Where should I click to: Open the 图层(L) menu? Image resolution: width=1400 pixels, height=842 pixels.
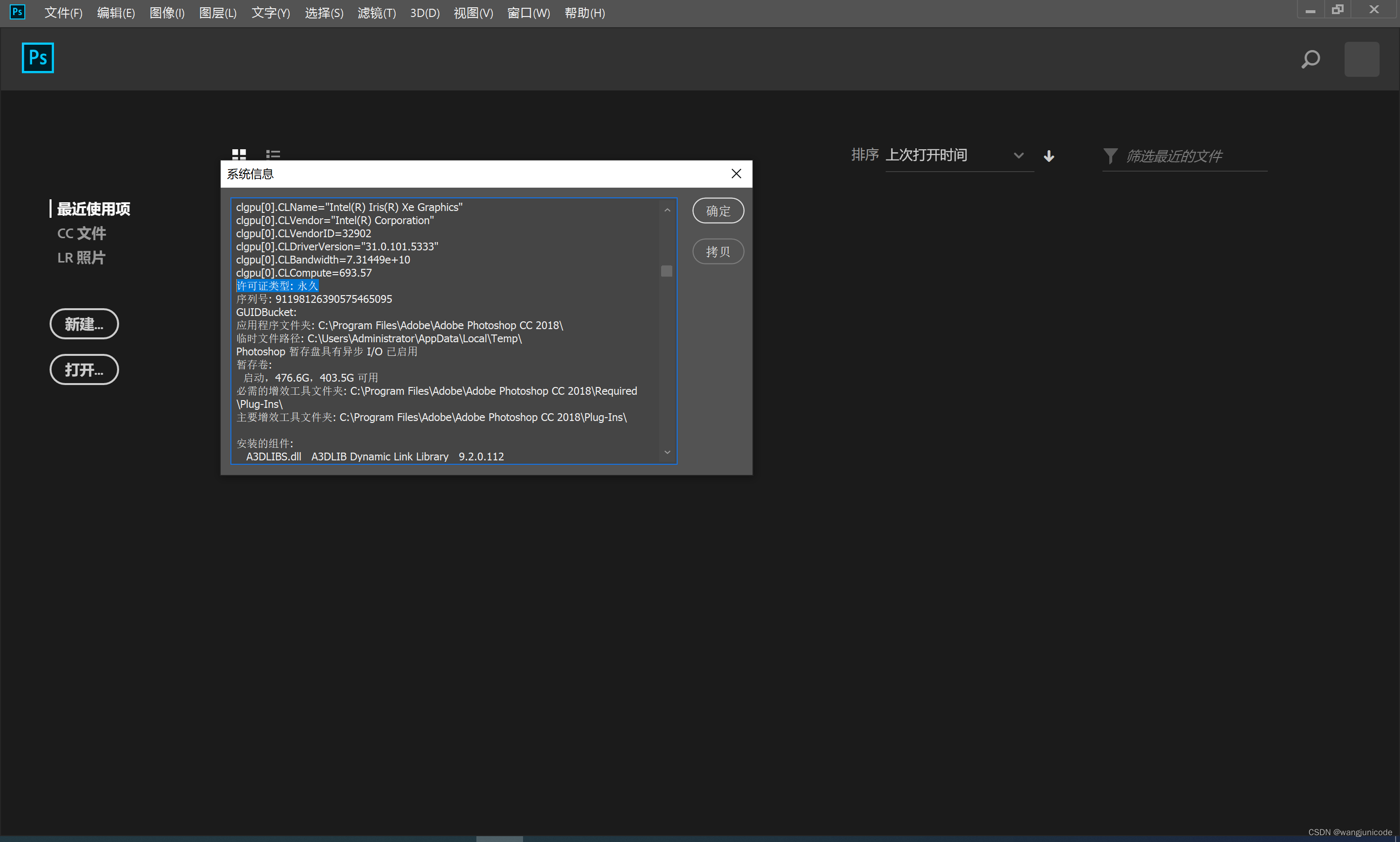pyautogui.click(x=218, y=13)
